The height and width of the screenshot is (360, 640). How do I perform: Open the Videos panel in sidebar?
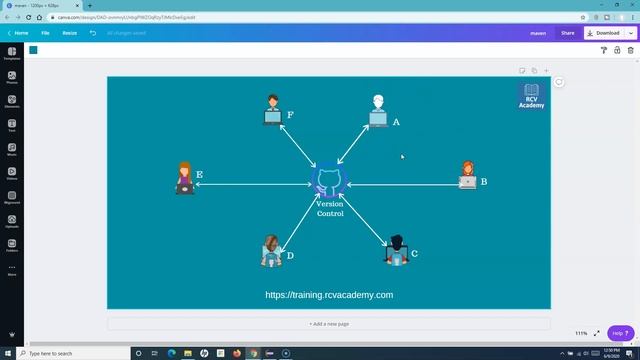point(12,174)
